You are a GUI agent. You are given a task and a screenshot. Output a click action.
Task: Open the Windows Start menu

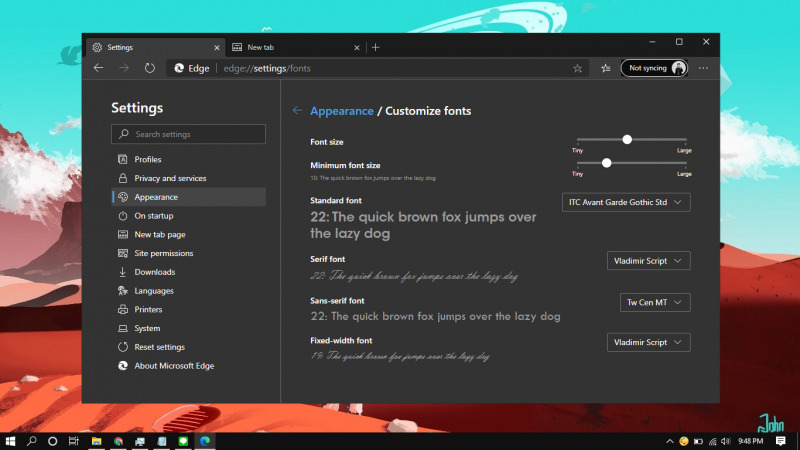point(10,441)
